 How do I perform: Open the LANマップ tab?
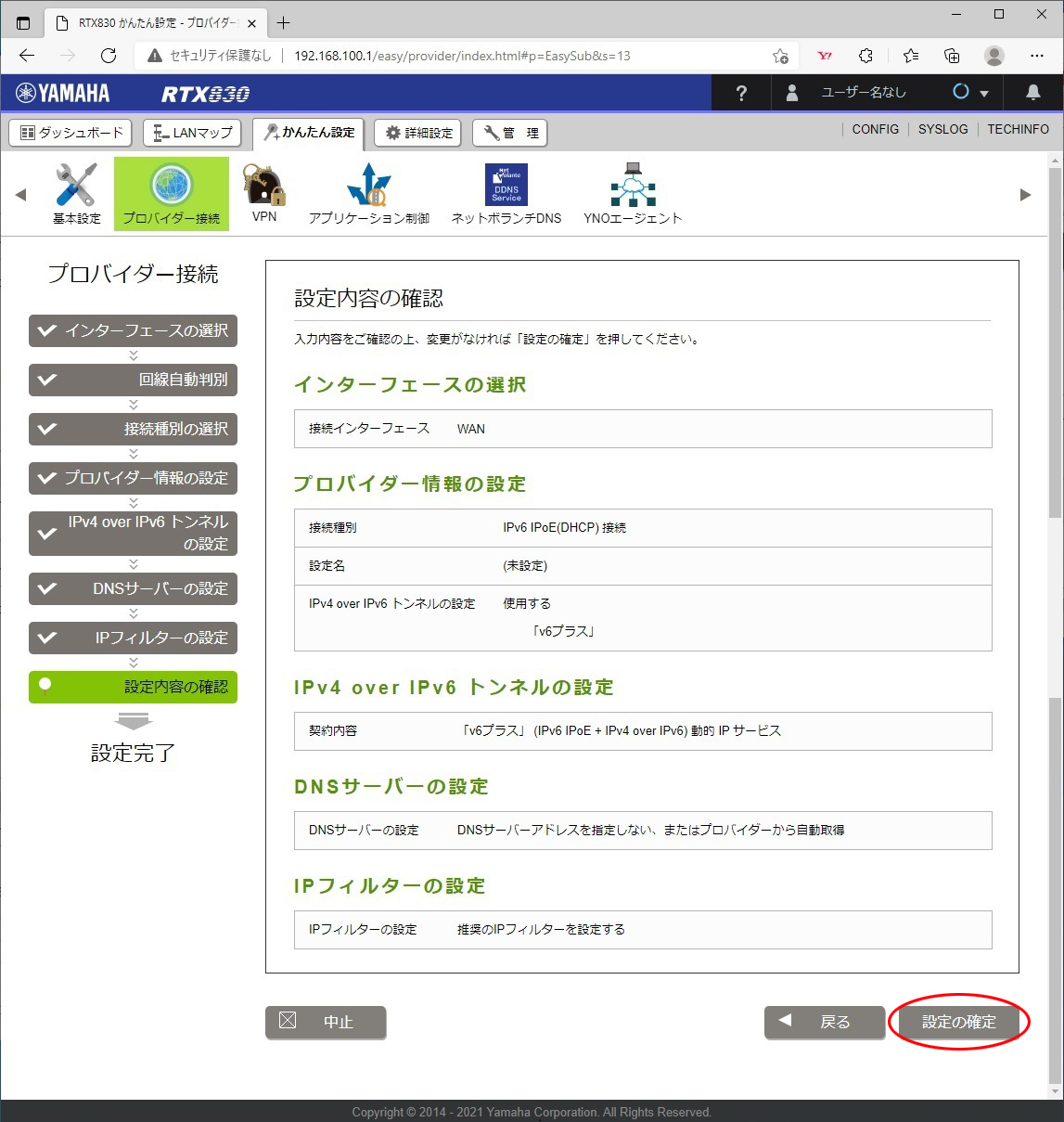point(193,133)
